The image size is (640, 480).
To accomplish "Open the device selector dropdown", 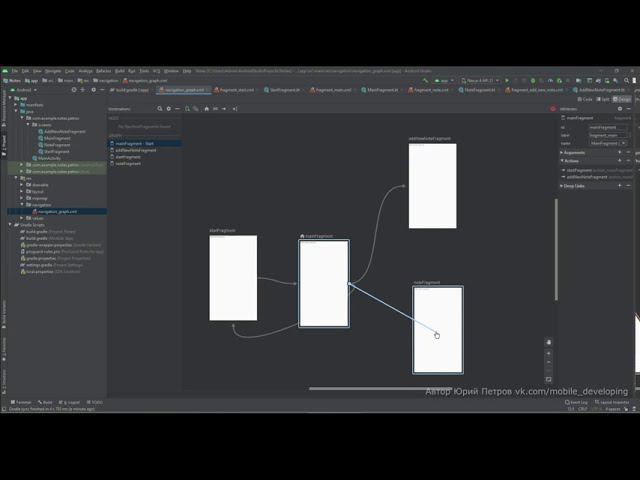I will tap(480, 80).
